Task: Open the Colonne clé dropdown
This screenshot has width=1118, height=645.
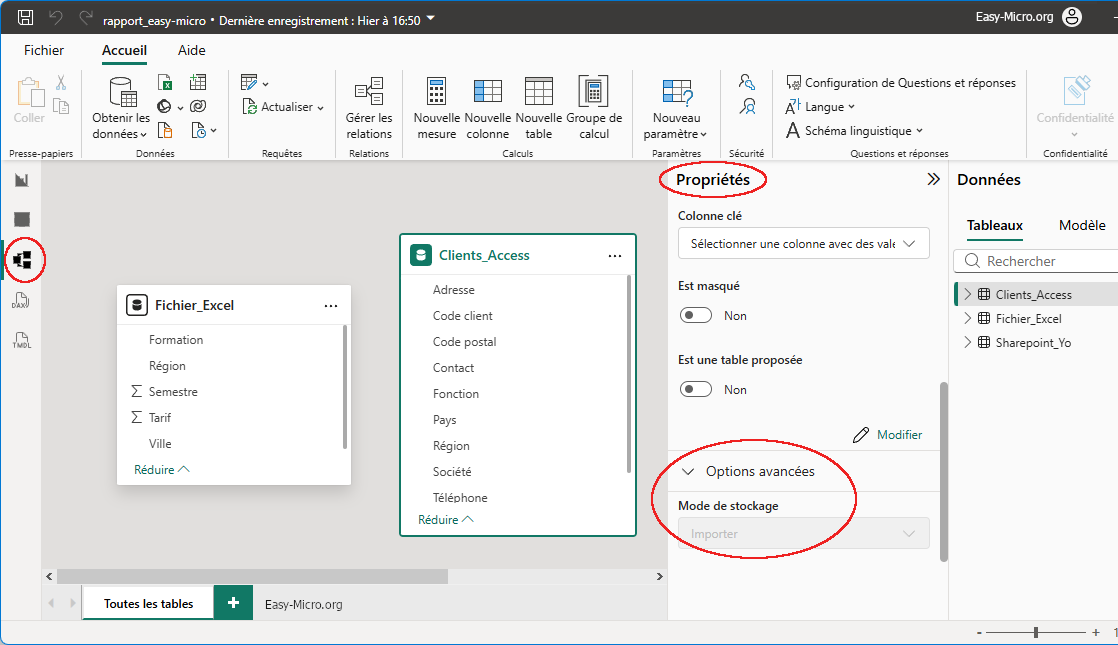Action: [x=803, y=243]
